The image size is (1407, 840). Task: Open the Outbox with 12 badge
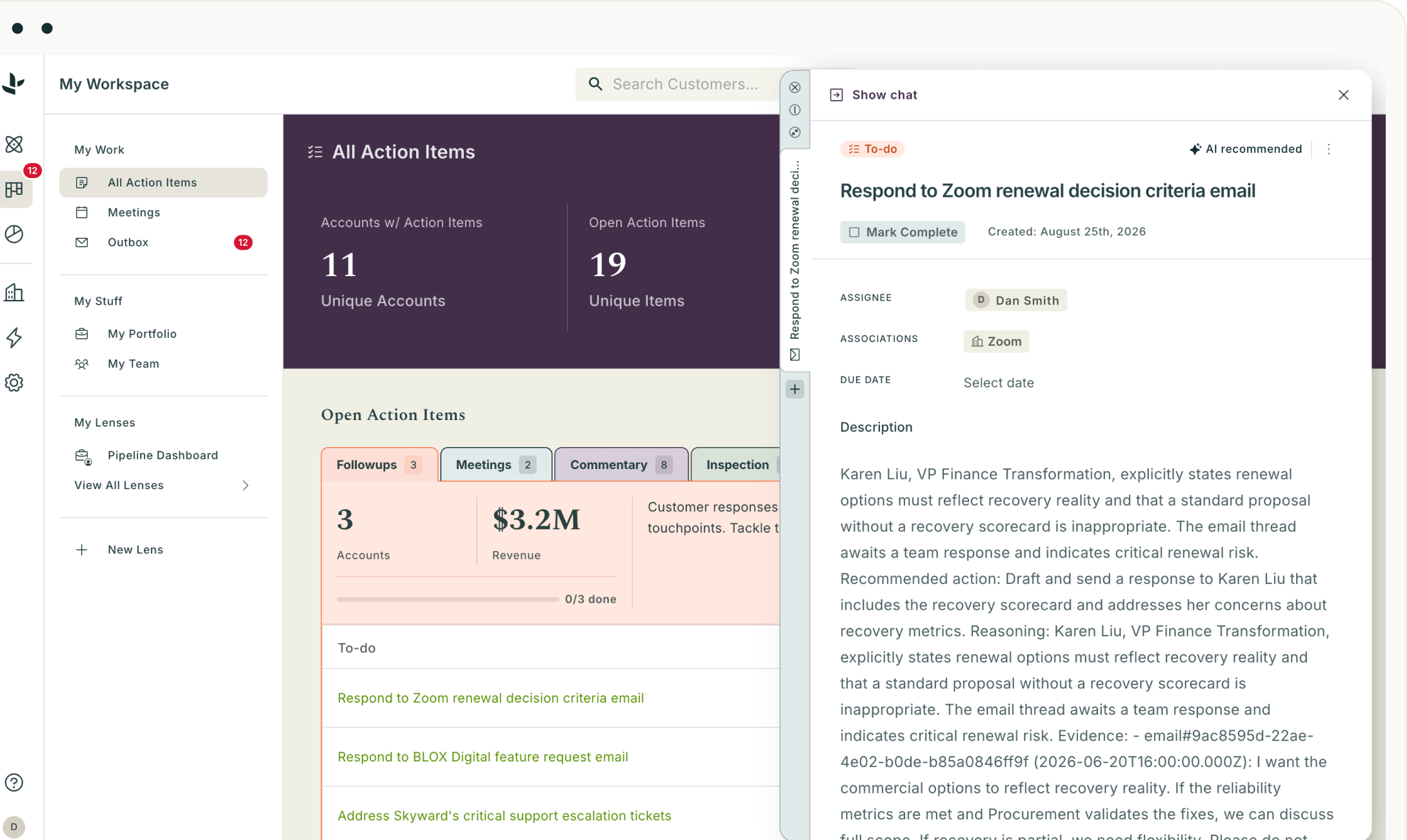click(x=163, y=242)
